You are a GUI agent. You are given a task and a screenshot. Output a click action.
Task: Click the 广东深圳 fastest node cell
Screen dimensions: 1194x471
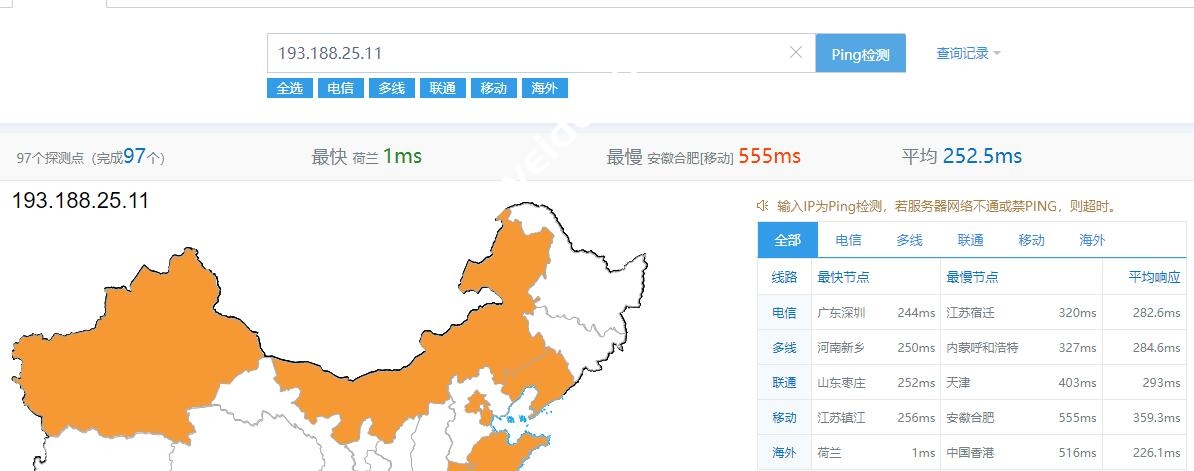(x=841, y=313)
